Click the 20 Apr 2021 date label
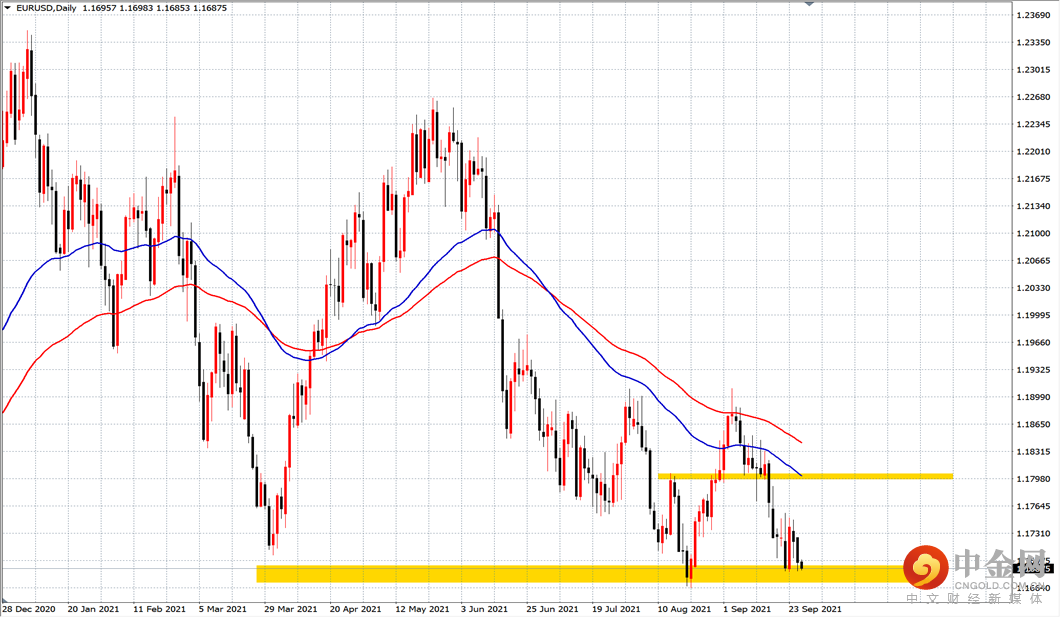This screenshot has width=1060, height=617. click(356, 609)
